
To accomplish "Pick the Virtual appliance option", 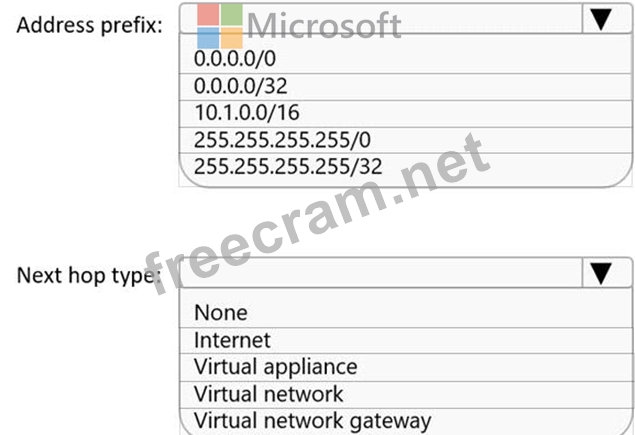I will [x=275, y=367].
